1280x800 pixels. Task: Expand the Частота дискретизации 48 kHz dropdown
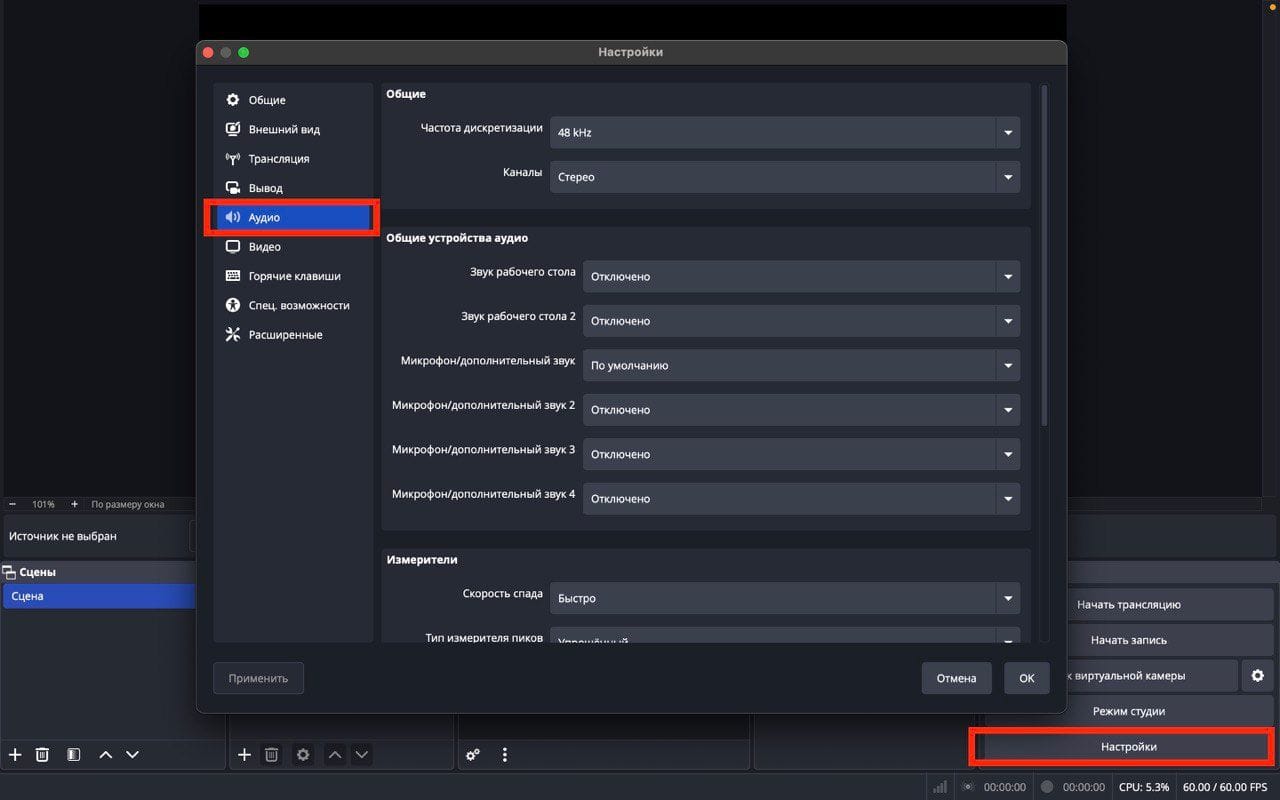point(785,133)
